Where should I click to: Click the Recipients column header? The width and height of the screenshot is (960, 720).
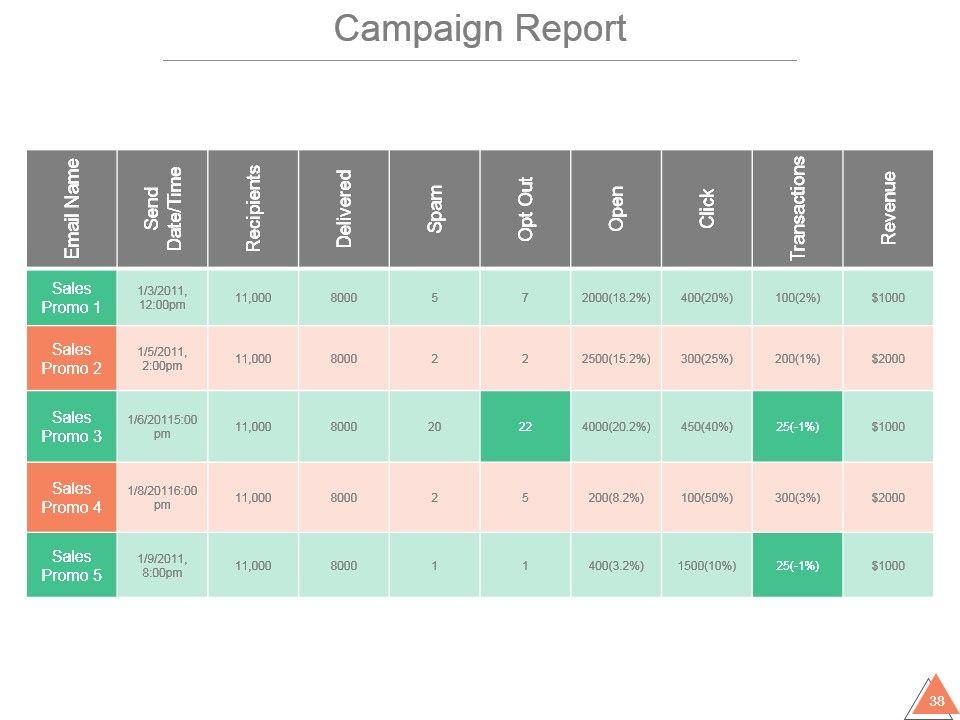pyautogui.click(x=253, y=208)
